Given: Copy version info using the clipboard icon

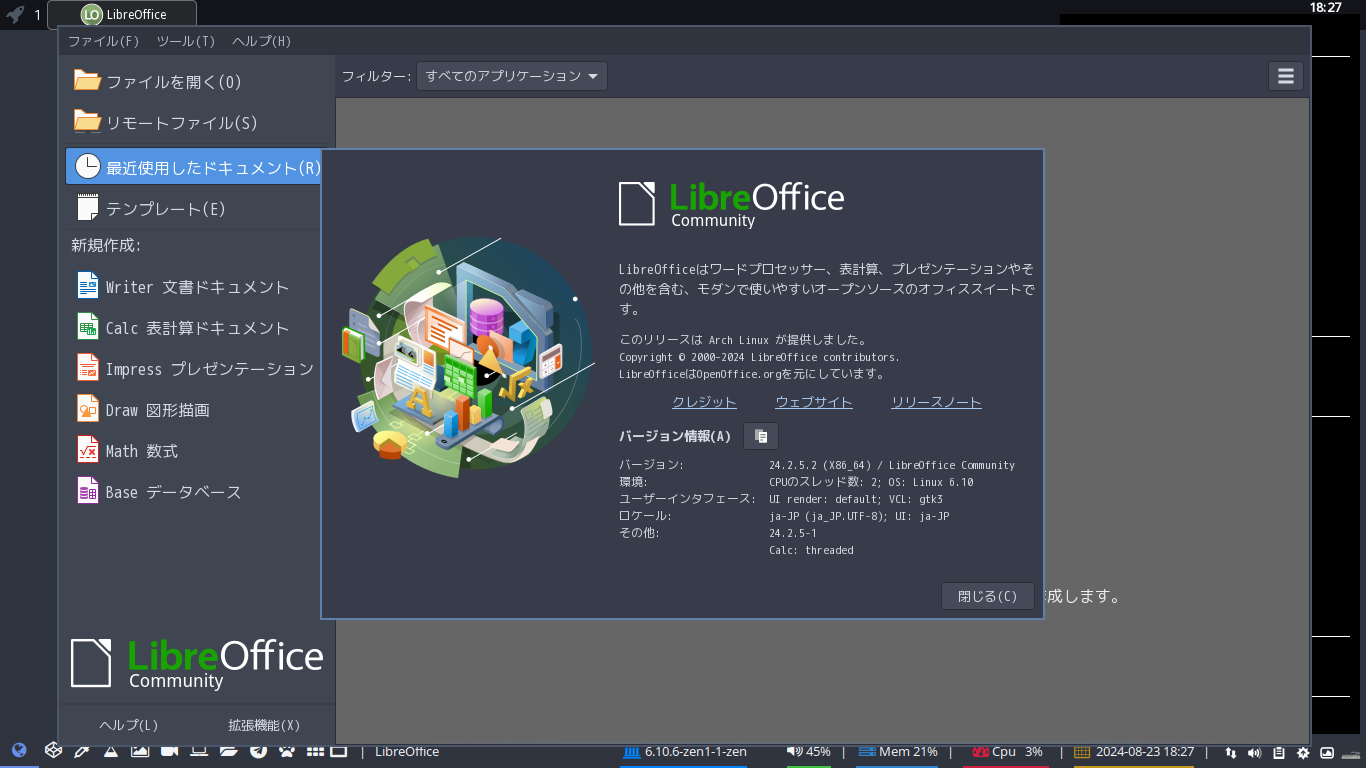Looking at the screenshot, I should (760, 436).
